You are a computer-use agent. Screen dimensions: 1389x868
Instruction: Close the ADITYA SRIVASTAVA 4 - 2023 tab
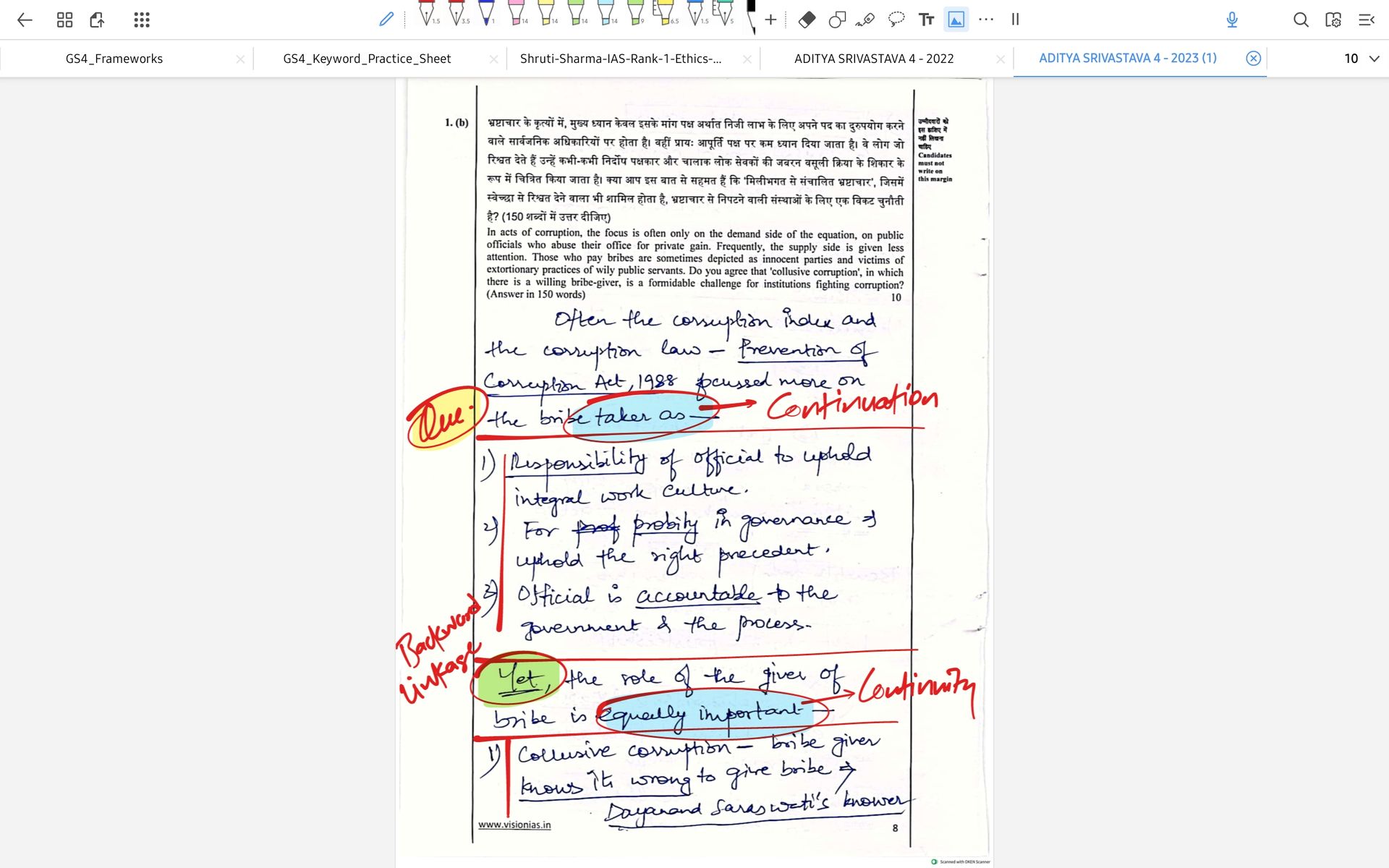(1253, 59)
